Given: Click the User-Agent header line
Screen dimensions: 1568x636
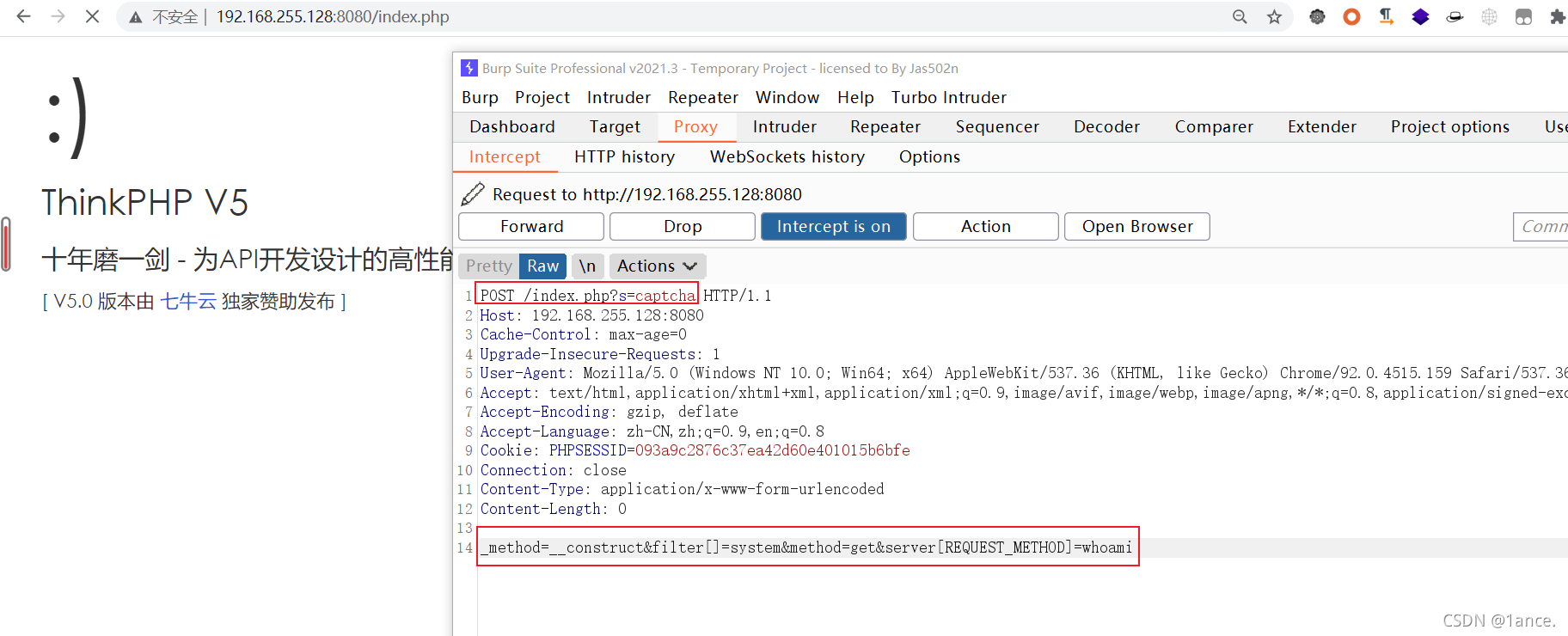Looking at the screenshot, I should pyautogui.click(x=1023, y=373).
